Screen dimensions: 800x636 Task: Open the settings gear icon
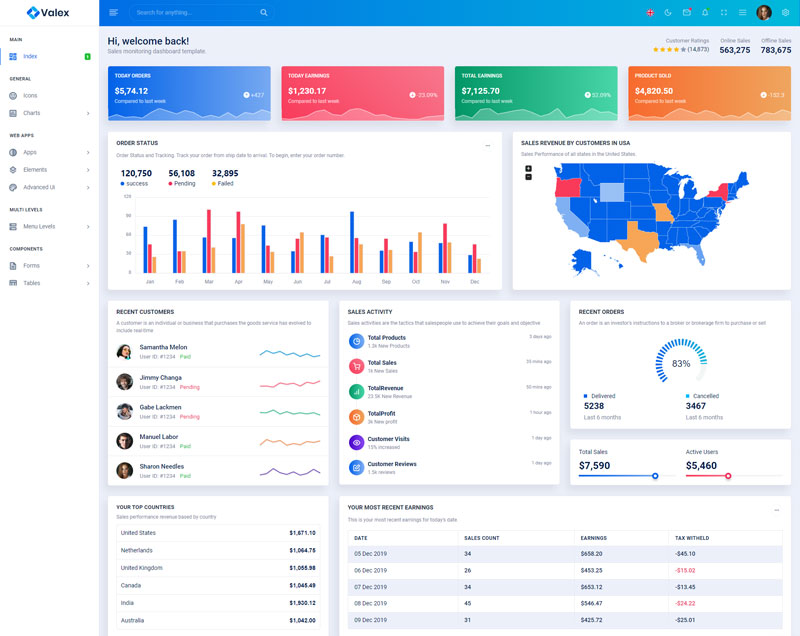point(785,12)
